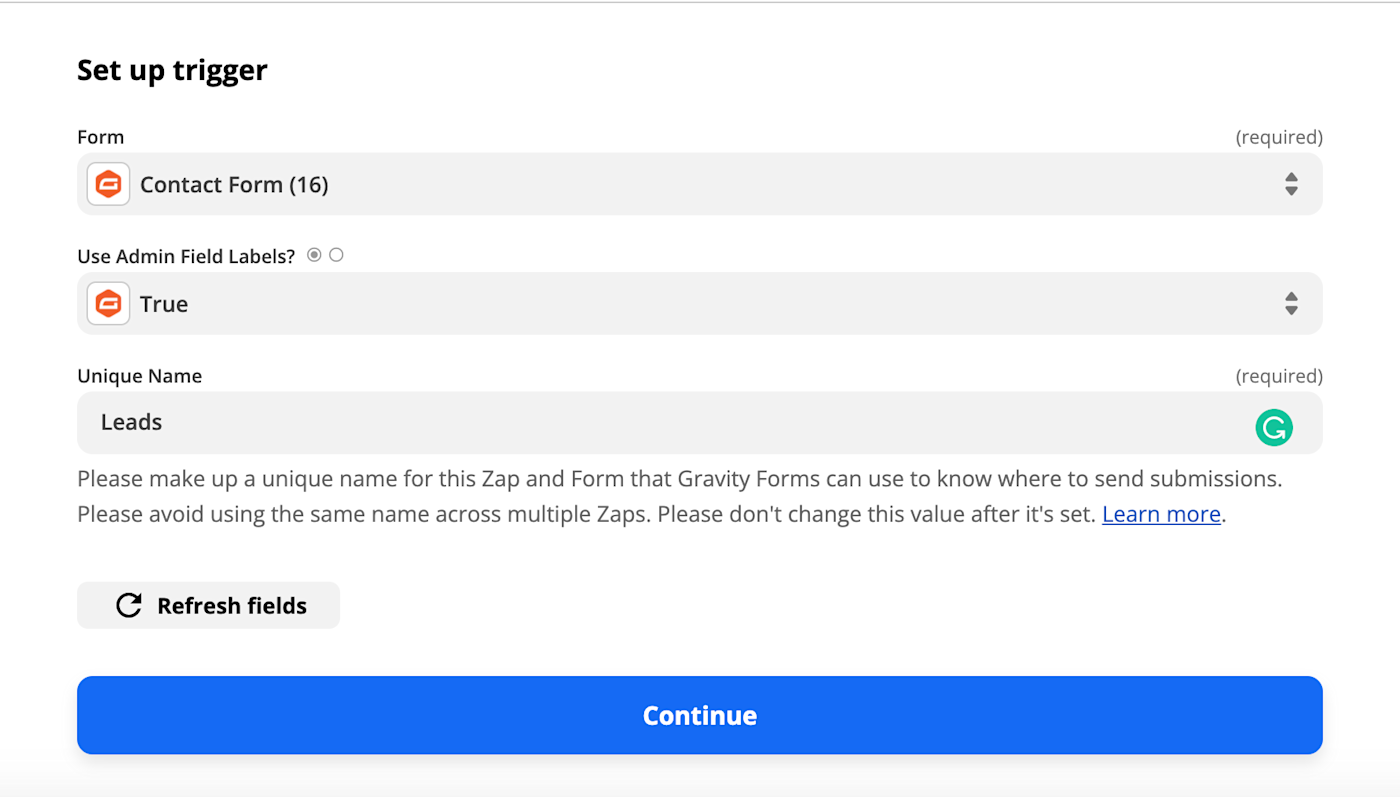Click the Set up trigger heading
1400x797 pixels.
172,70
